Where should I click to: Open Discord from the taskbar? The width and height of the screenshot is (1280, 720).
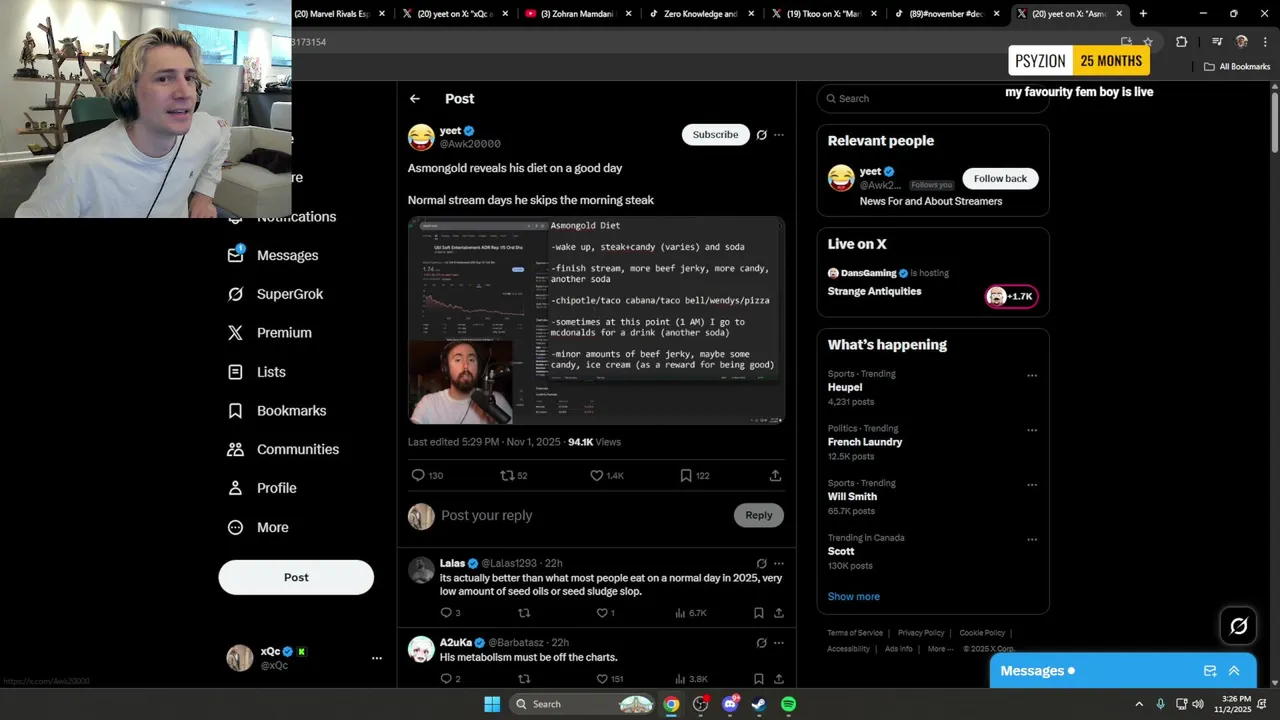tap(730, 704)
